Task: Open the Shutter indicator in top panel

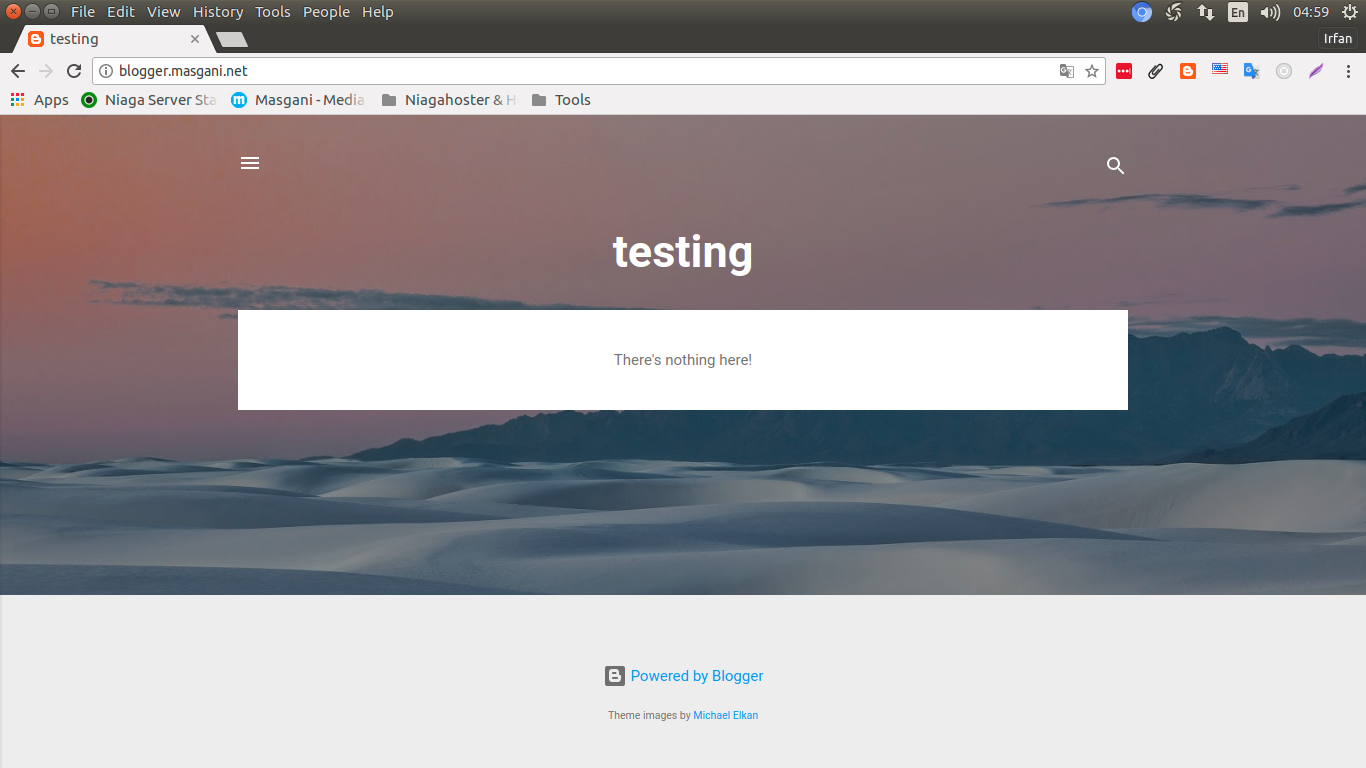Action: [1175, 12]
